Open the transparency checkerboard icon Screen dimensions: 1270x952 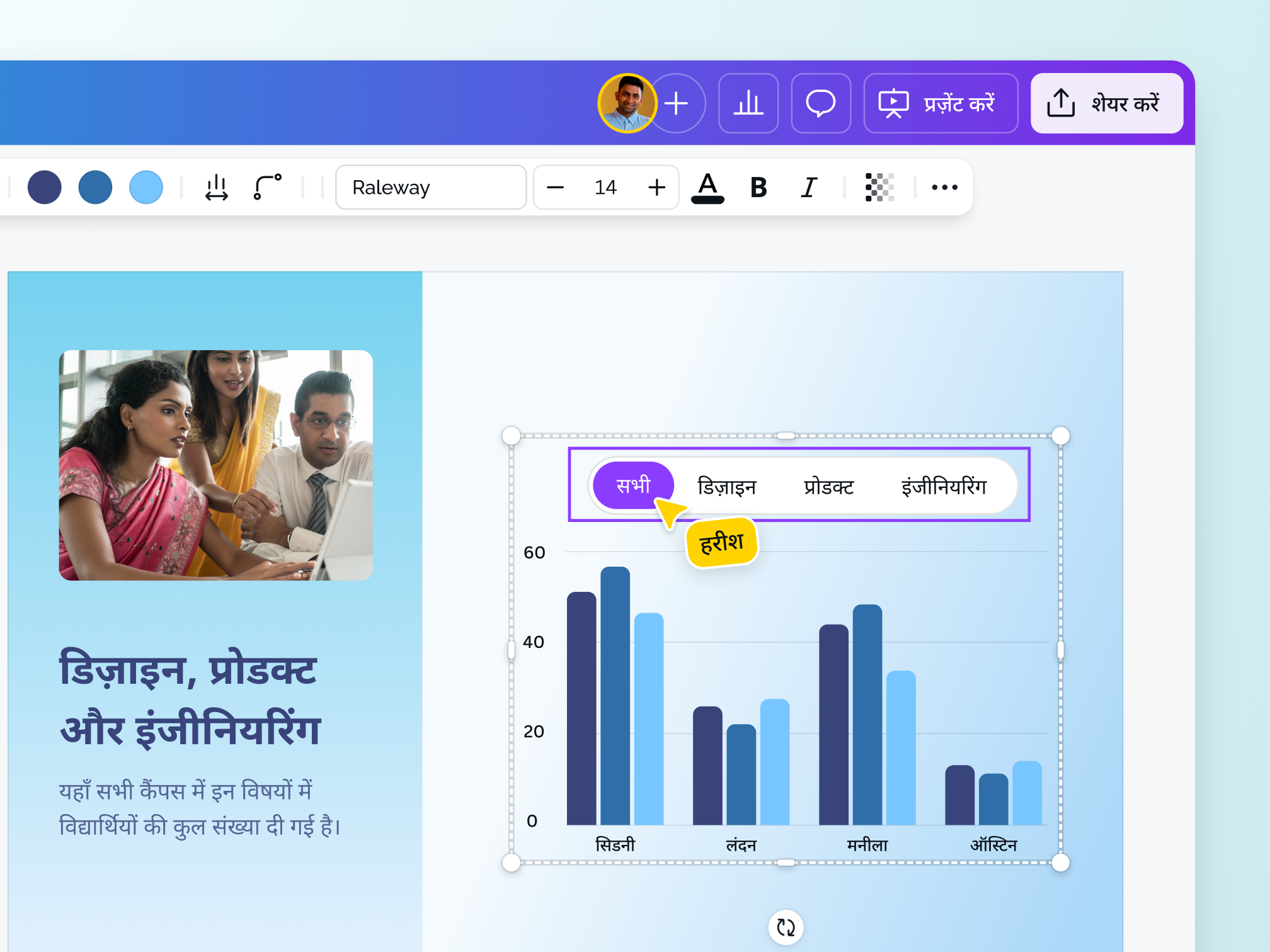[x=879, y=187]
